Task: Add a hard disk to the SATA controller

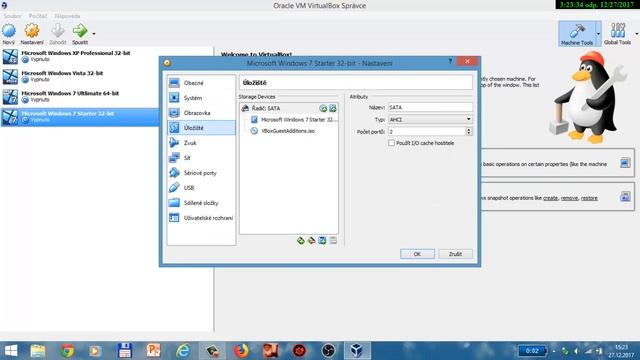Action: click(x=333, y=108)
